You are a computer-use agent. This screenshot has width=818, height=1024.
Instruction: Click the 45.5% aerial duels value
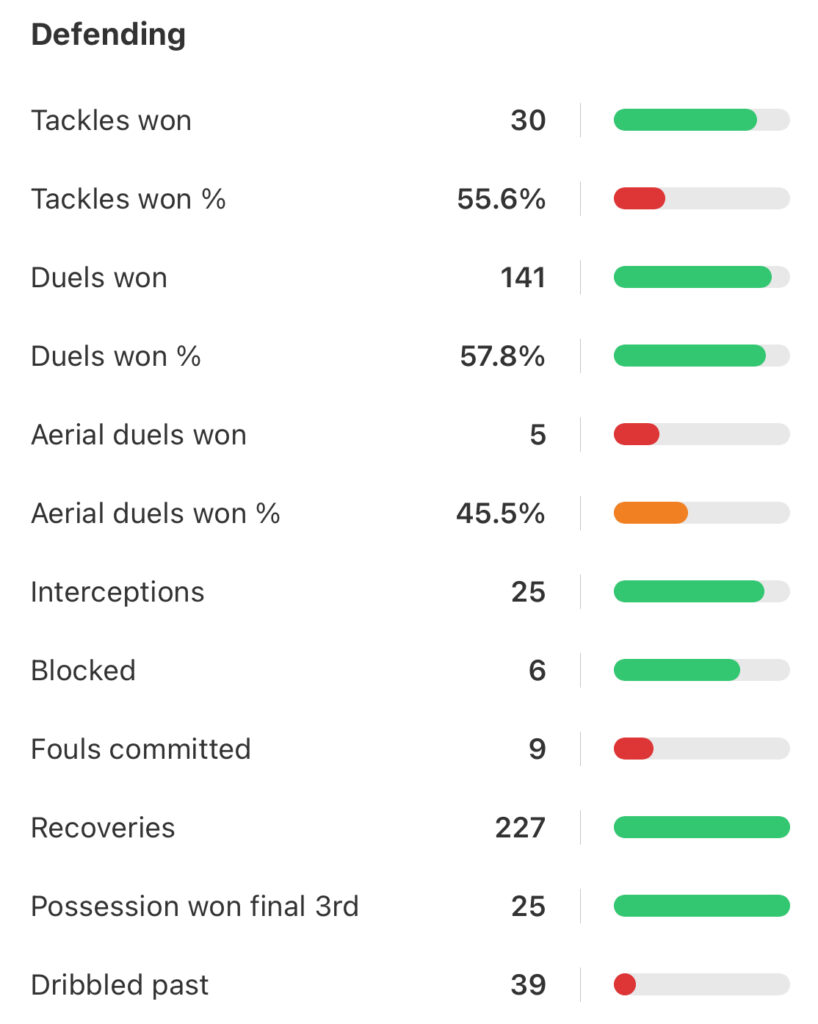pyautogui.click(x=501, y=513)
